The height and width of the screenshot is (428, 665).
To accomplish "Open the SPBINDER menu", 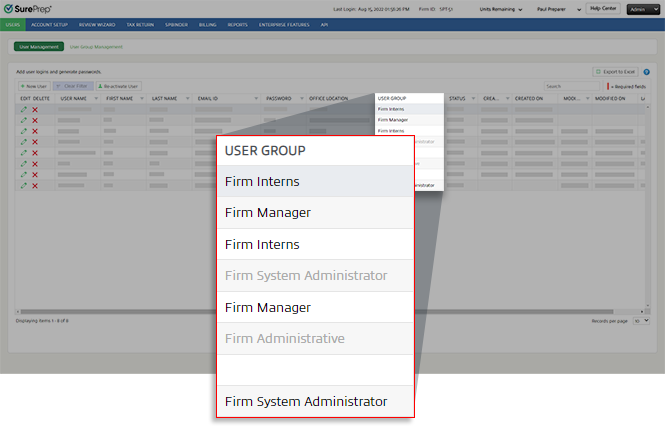I will click(x=176, y=25).
